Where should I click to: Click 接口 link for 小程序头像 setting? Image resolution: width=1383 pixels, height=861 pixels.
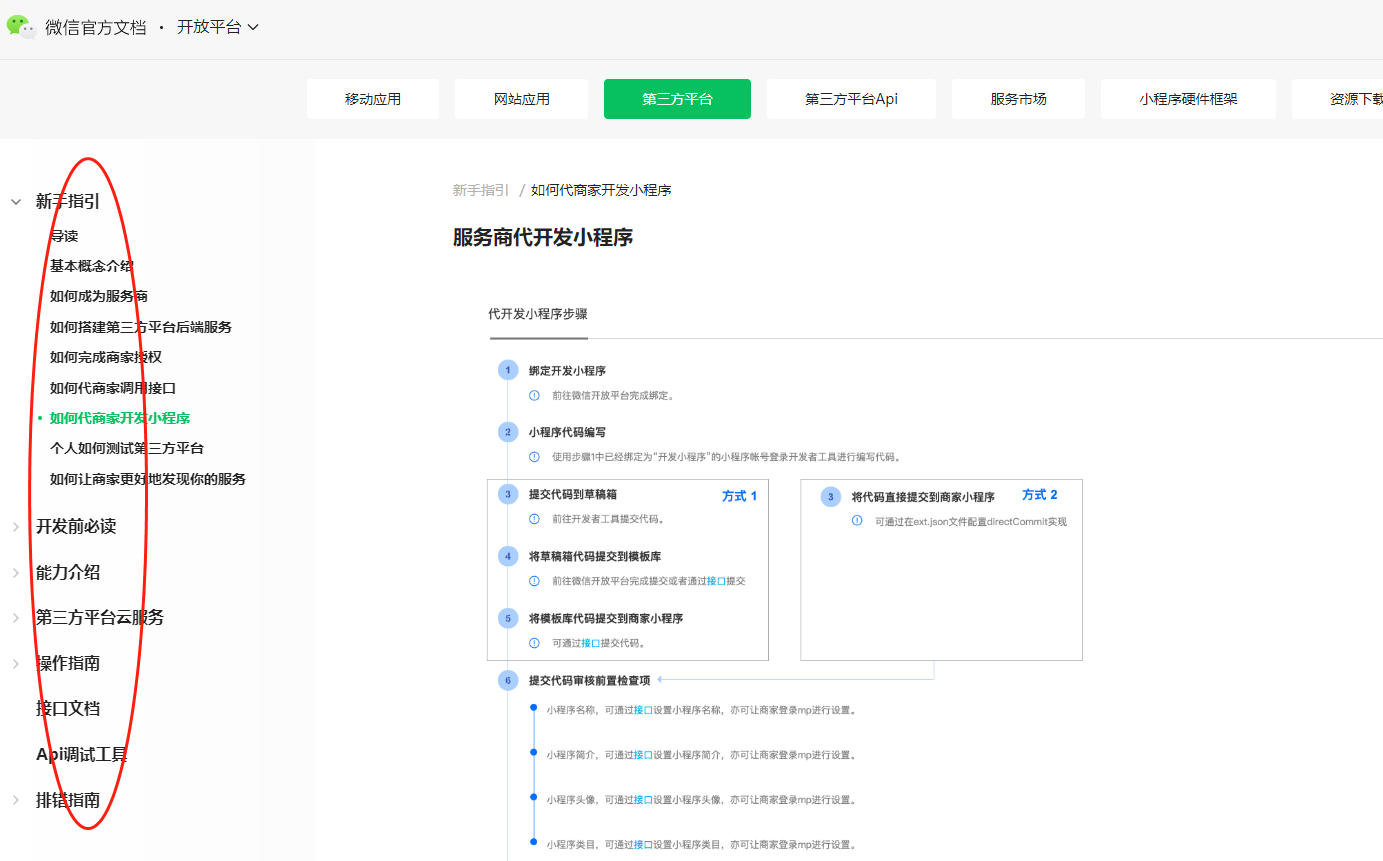[x=643, y=800]
